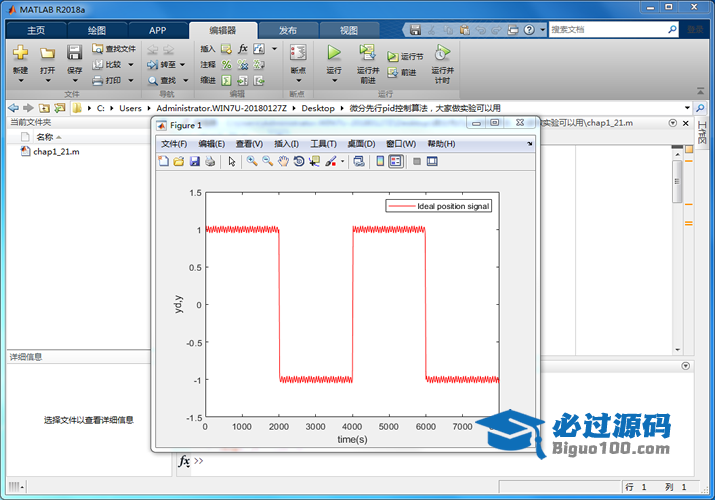The image size is (715, 500).
Task: Click the Breakpoints (断点) icon
Action: click(x=298, y=53)
